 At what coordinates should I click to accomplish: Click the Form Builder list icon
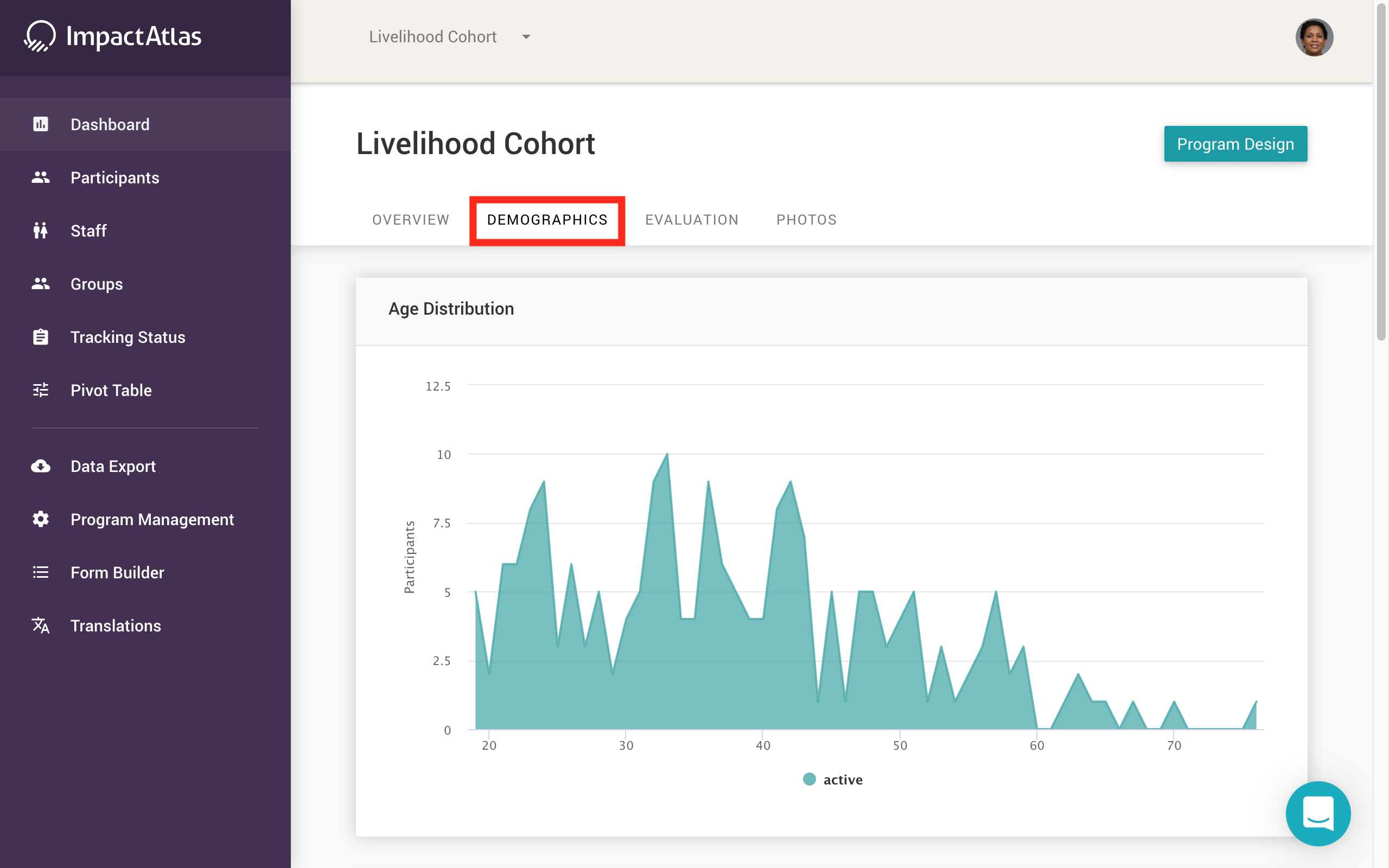[x=40, y=572]
